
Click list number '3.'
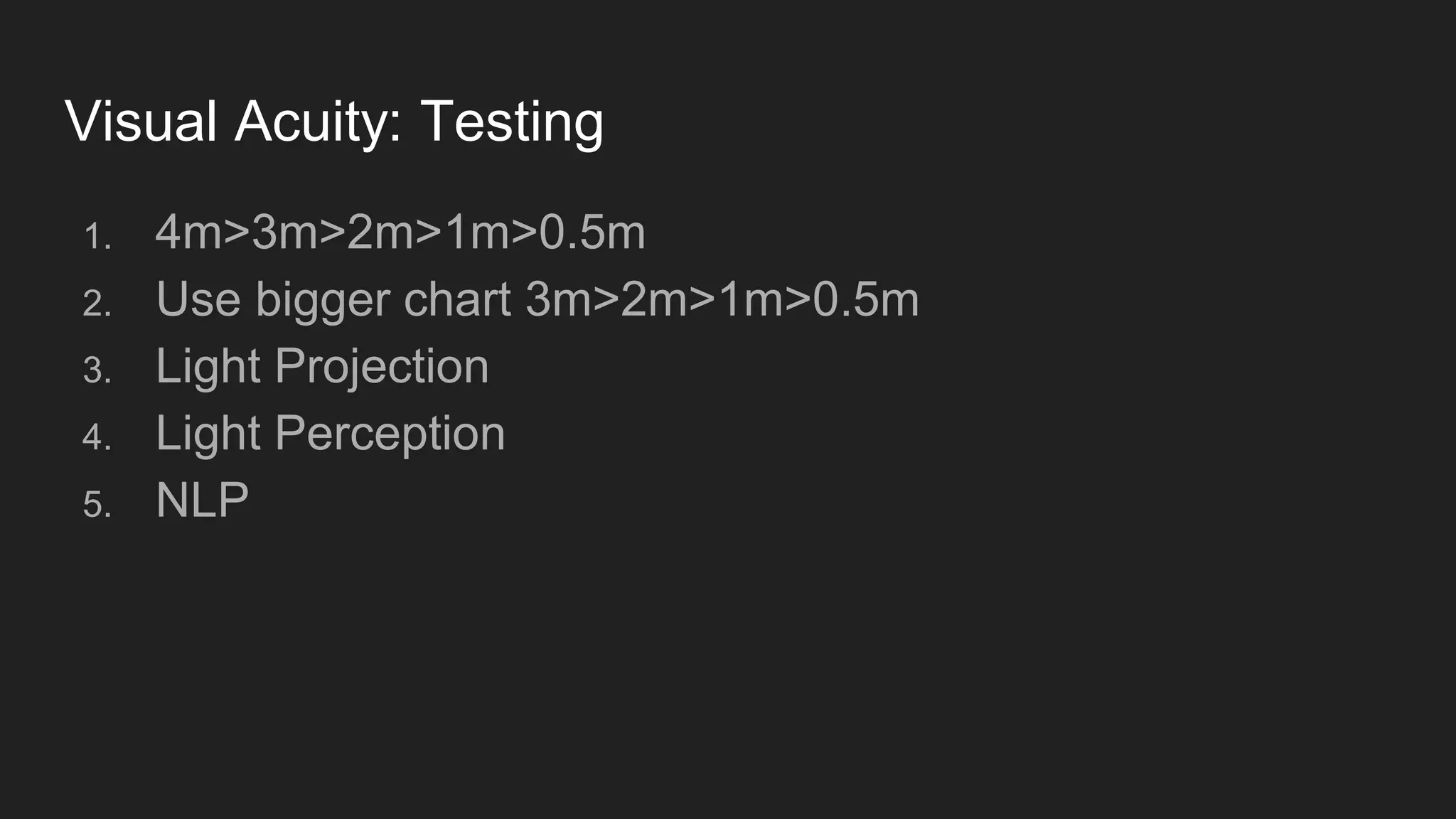click(97, 370)
